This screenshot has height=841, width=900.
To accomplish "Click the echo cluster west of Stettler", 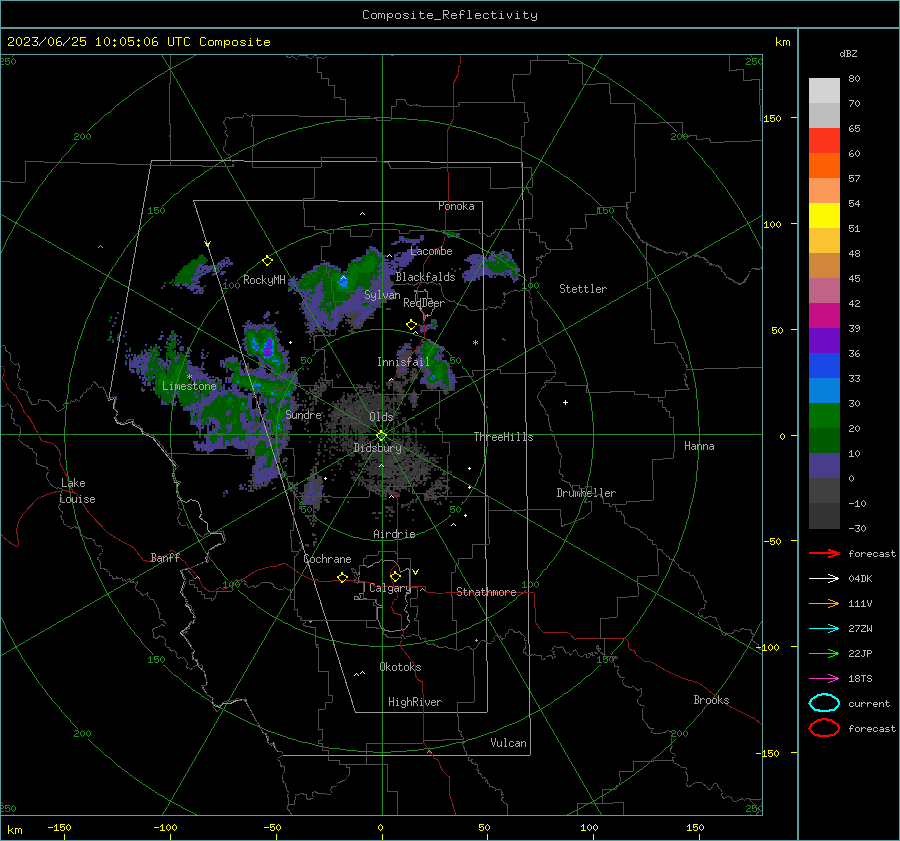I will coord(492,266).
